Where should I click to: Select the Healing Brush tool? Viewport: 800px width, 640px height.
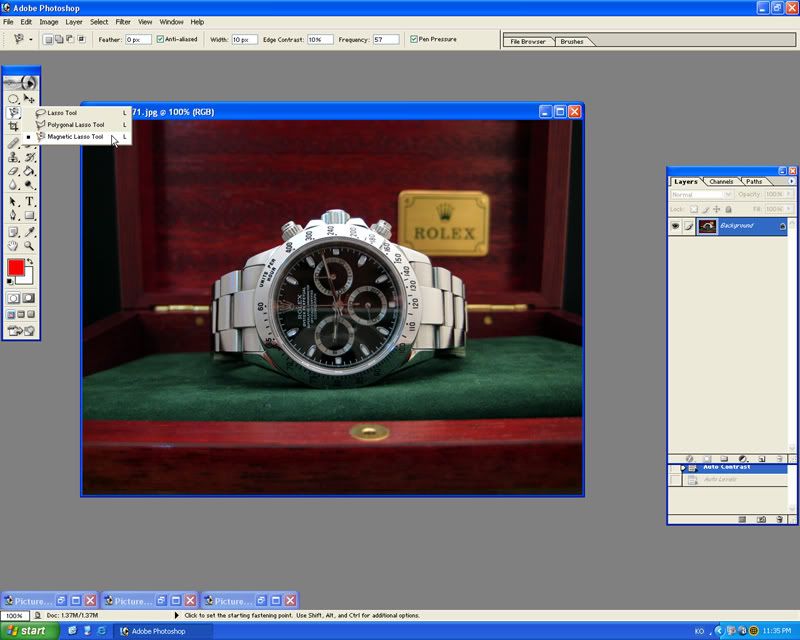(x=13, y=143)
